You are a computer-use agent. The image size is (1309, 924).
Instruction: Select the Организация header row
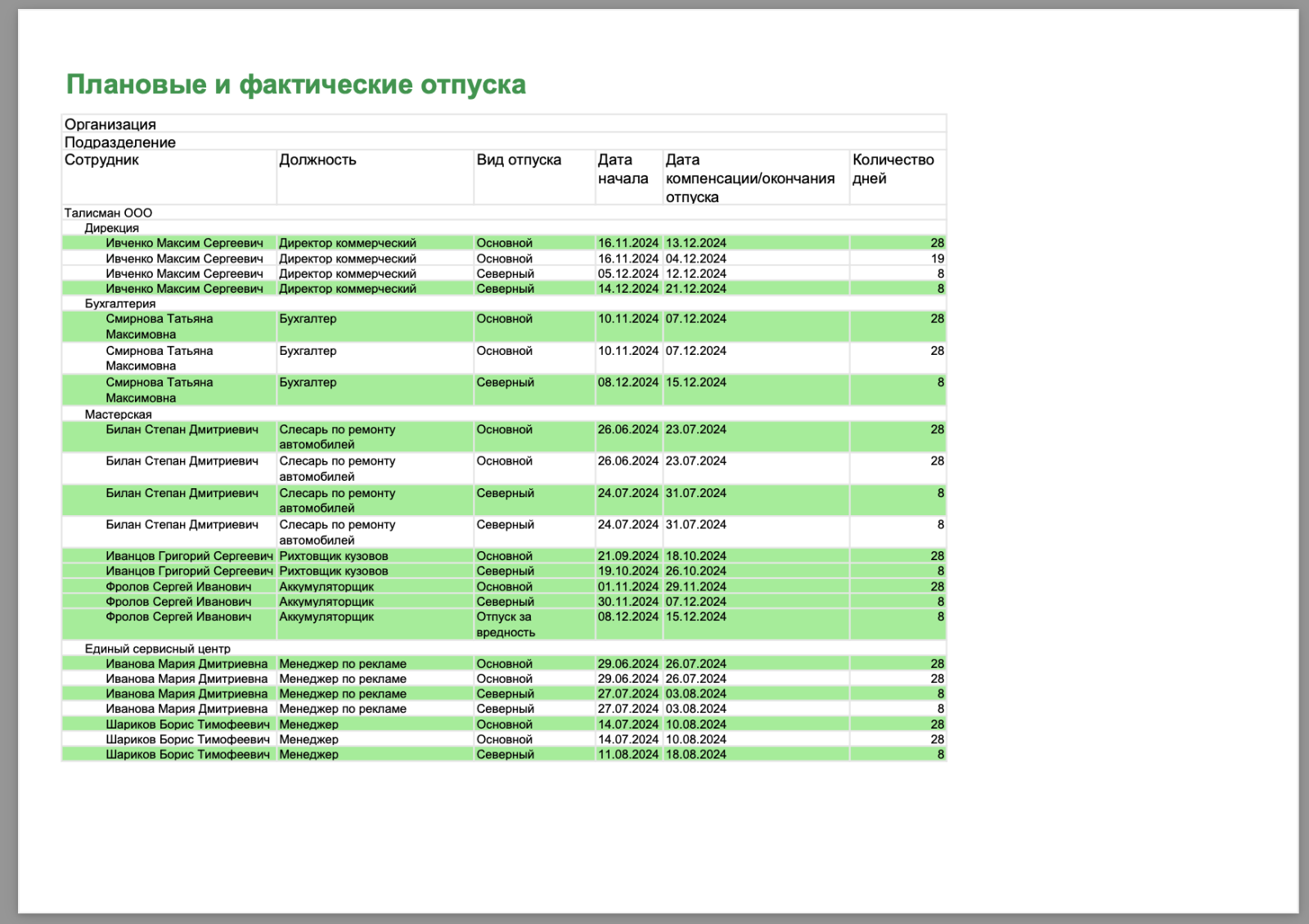(x=110, y=124)
